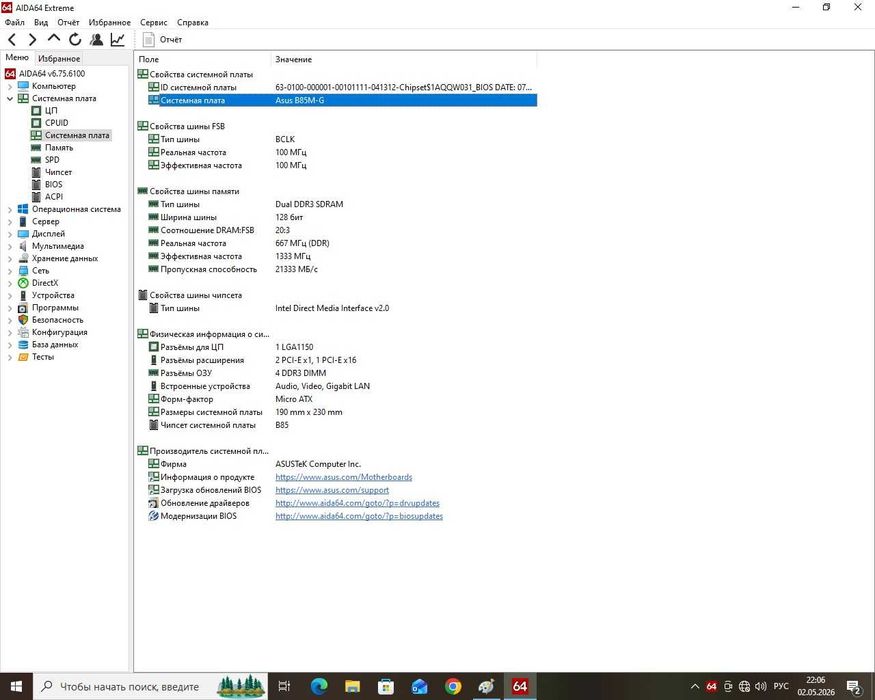The height and width of the screenshot is (700, 875).
Task: Switch to the Избранное sidebar tab
Action: (59, 59)
